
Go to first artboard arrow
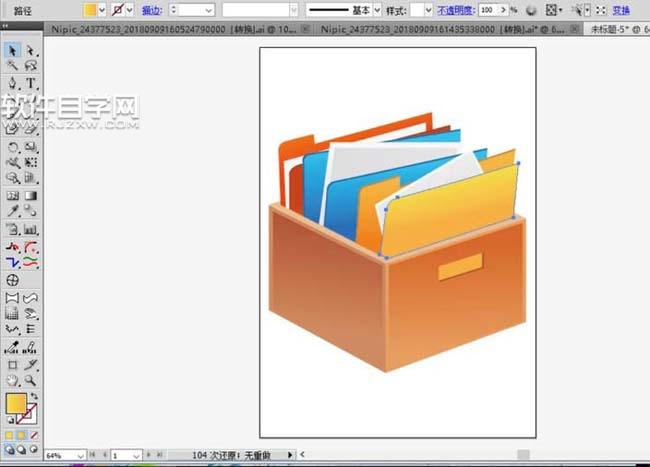(92, 455)
